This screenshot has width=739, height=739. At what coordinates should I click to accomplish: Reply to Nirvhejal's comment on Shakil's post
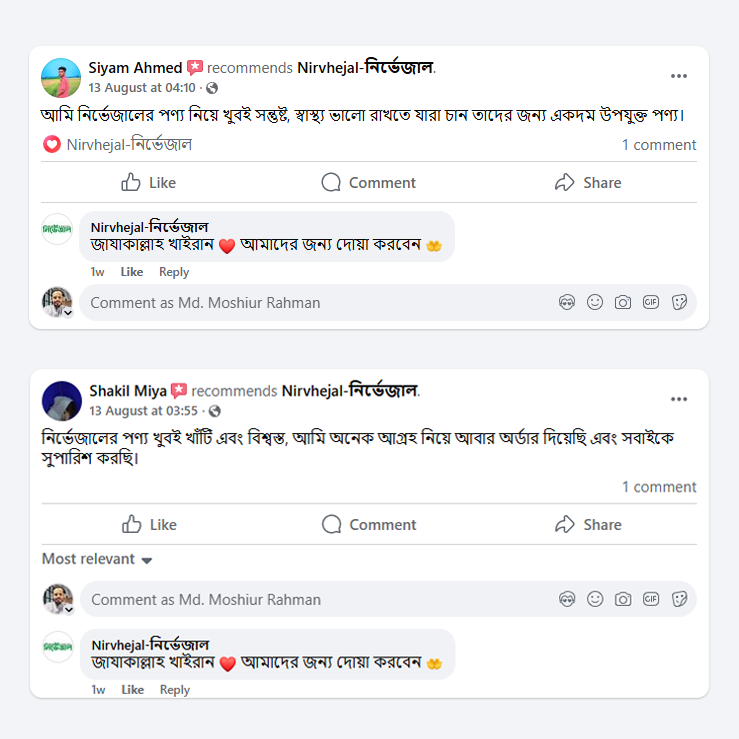[174, 690]
